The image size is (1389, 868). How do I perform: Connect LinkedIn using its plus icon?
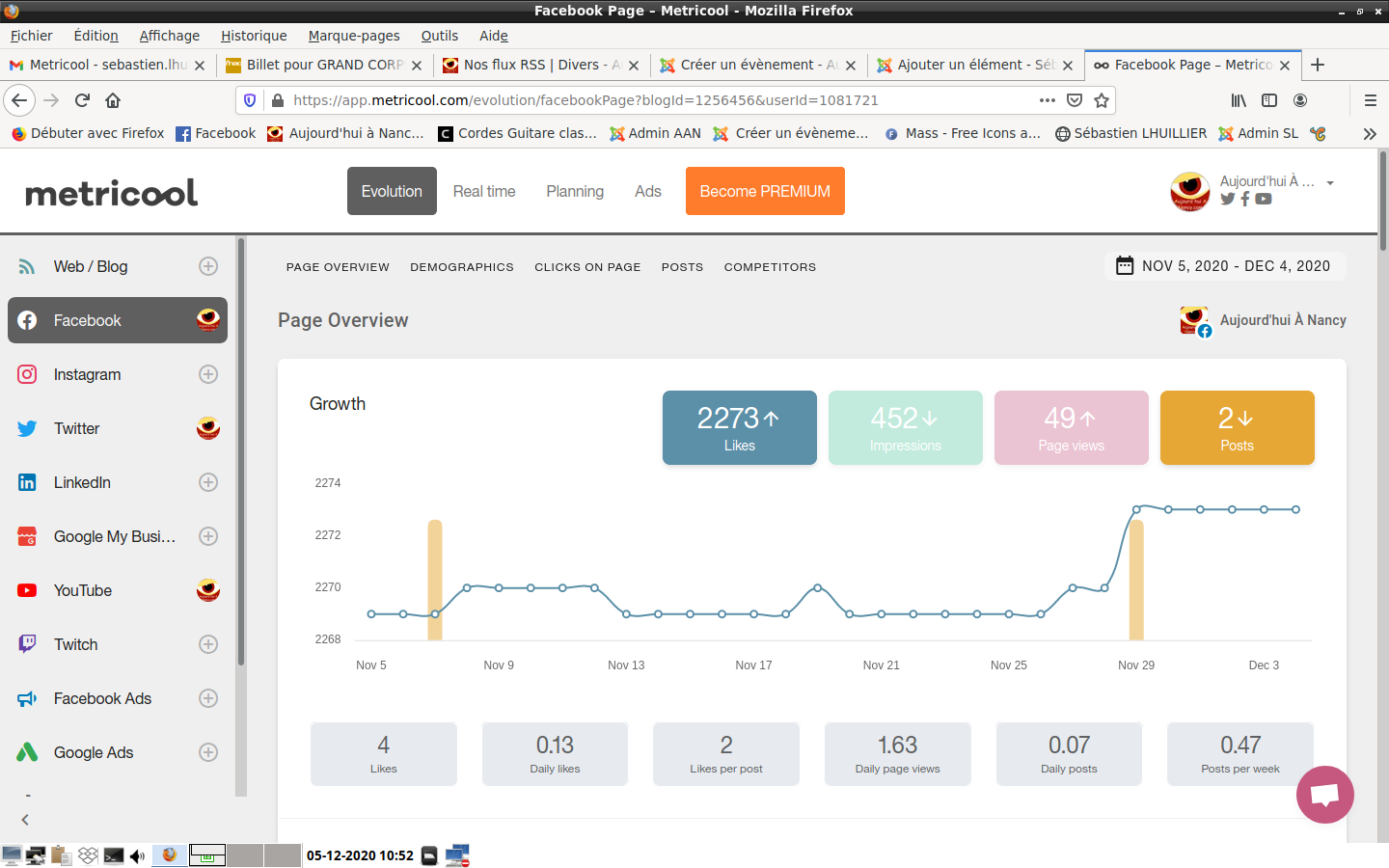pyautogui.click(x=208, y=482)
